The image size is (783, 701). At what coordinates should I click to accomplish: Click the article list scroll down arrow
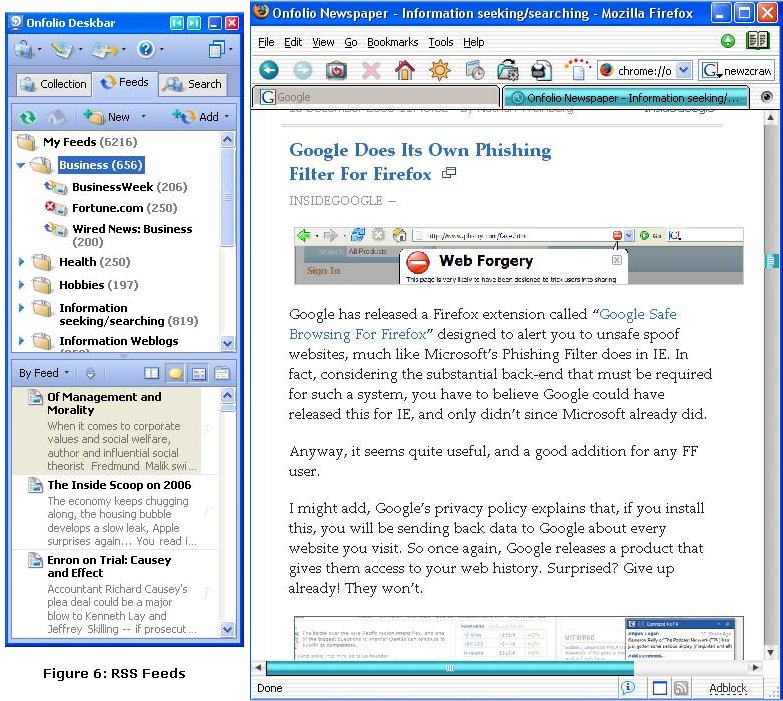(x=227, y=629)
